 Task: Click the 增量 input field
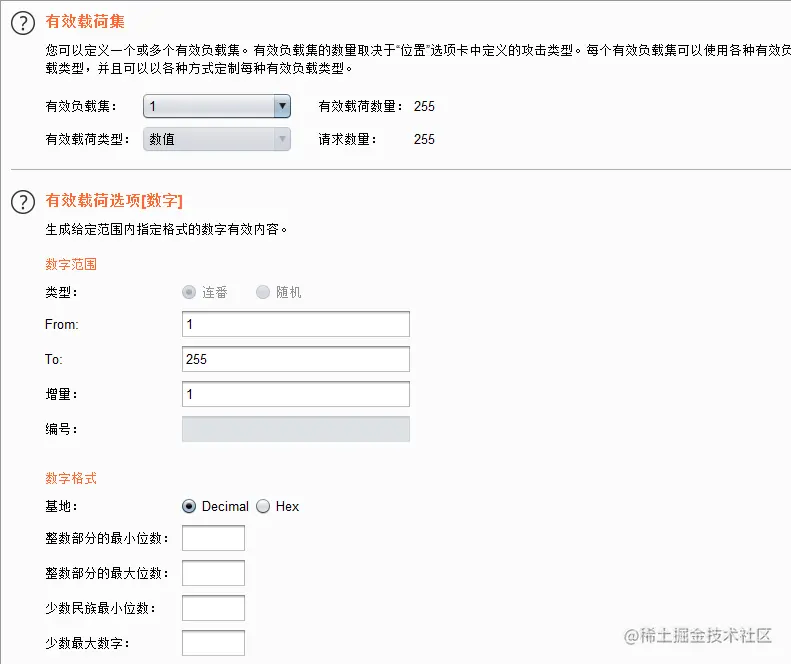pyautogui.click(x=296, y=394)
